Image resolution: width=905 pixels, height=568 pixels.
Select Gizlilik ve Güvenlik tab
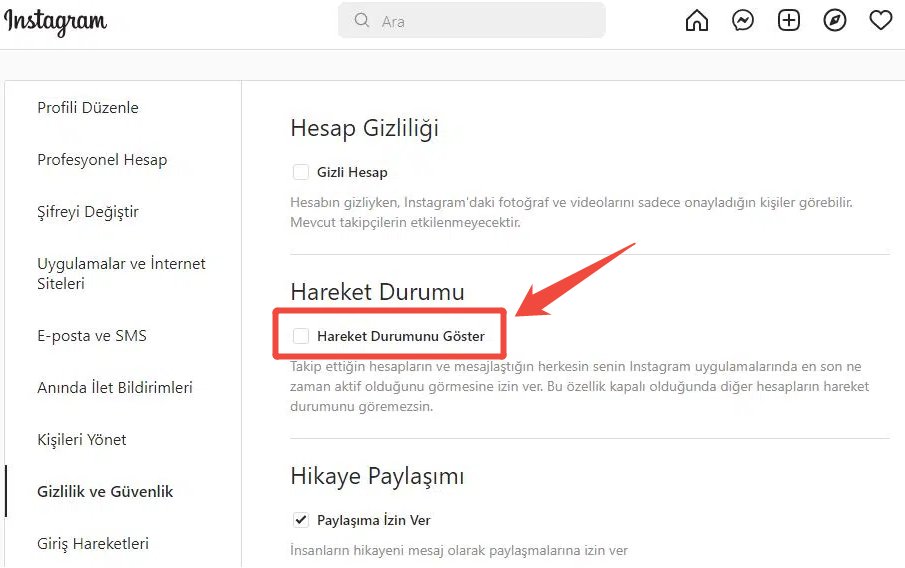point(105,492)
